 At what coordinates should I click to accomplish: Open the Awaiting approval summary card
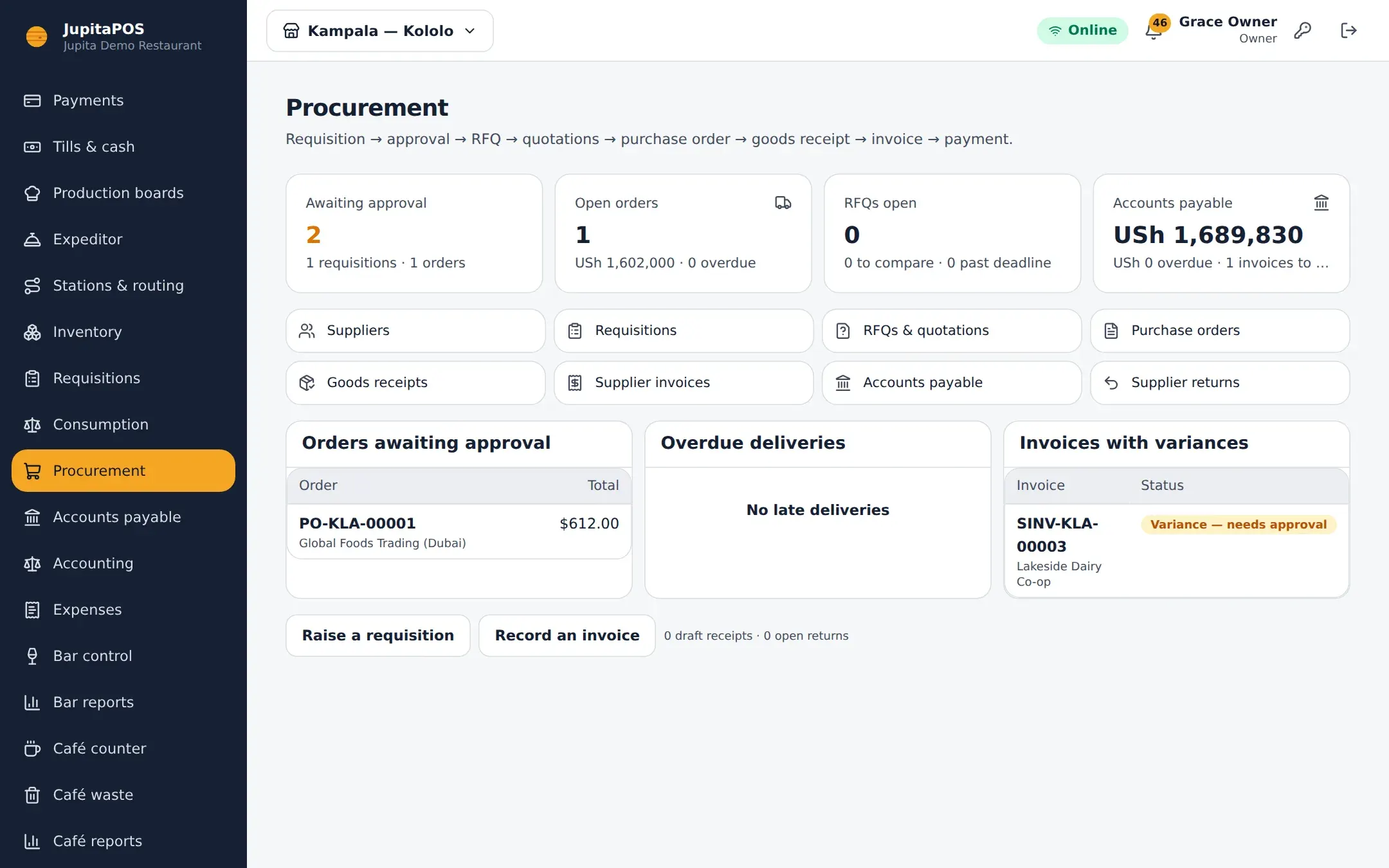pos(414,233)
